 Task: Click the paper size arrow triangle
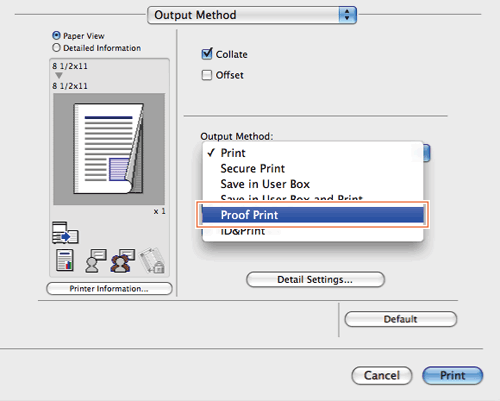[59, 76]
